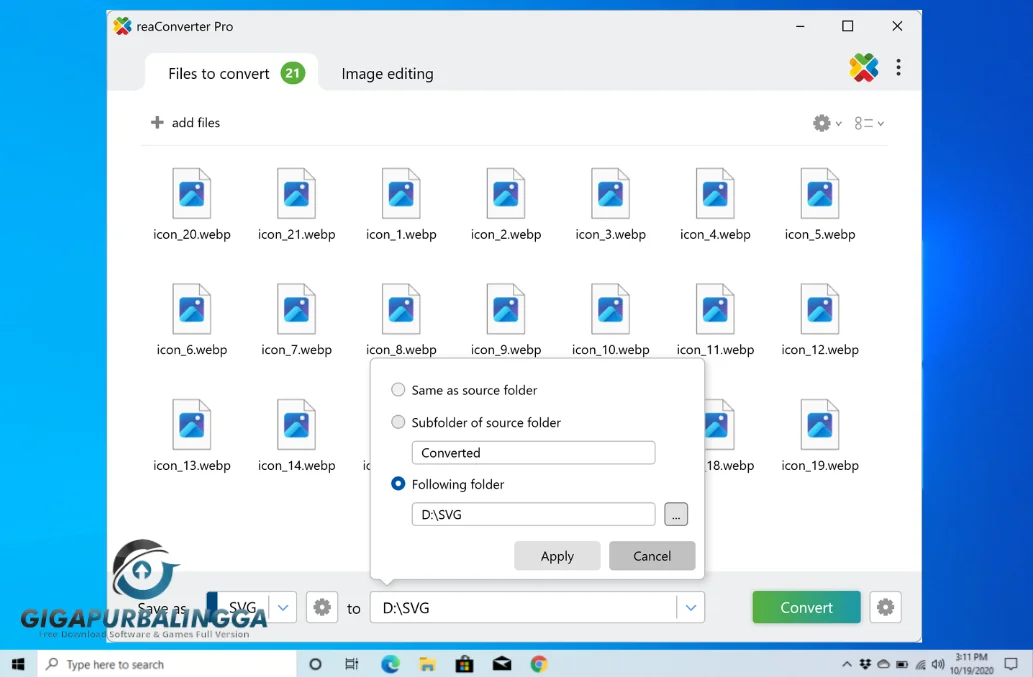1033x677 pixels.
Task: Expand the view mode list dropdown
Action: 869,123
